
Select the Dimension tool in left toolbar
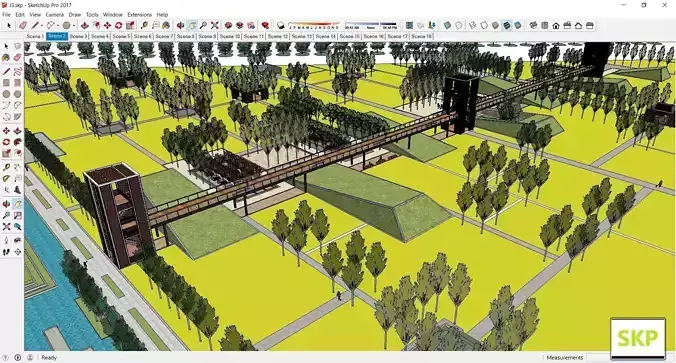17,167
